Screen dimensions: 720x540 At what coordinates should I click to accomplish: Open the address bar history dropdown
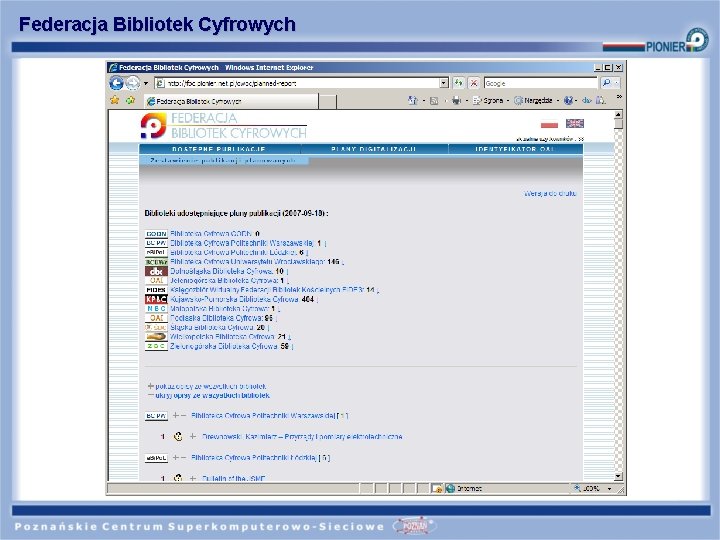(x=444, y=83)
